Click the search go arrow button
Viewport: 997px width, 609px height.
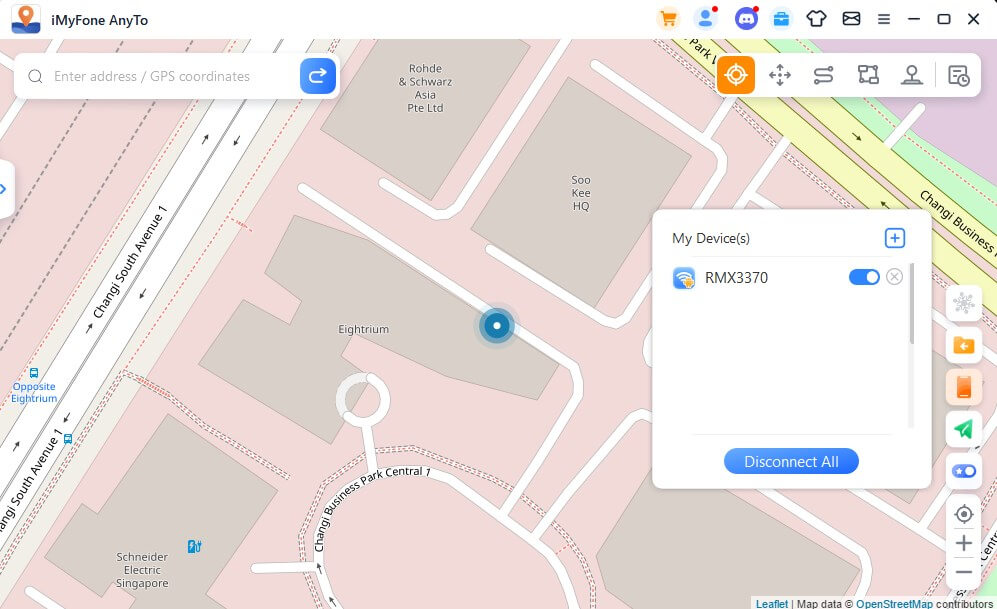[318, 76]
